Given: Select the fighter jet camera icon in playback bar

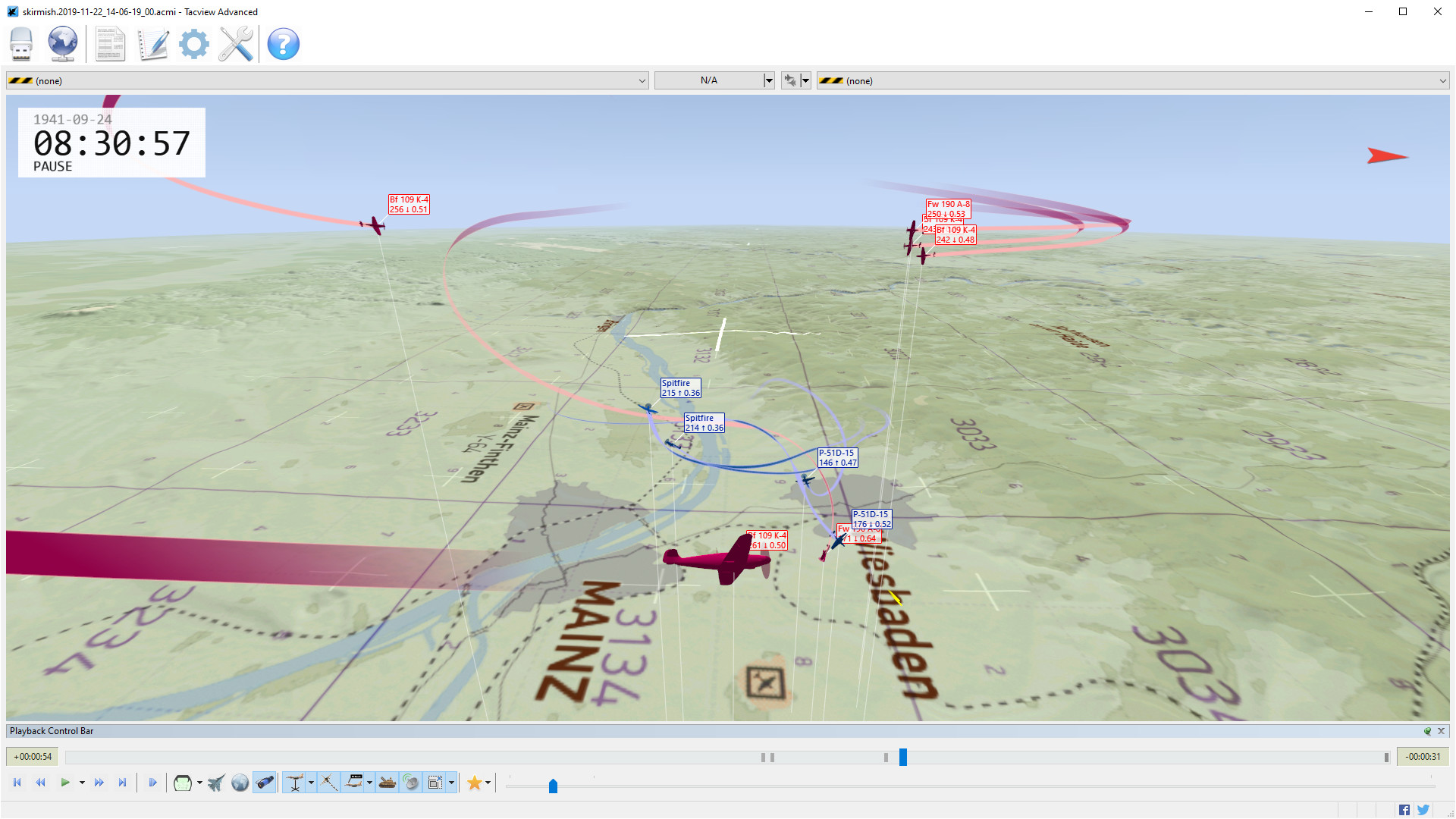Looking at the screenshot, I should 215,782.
